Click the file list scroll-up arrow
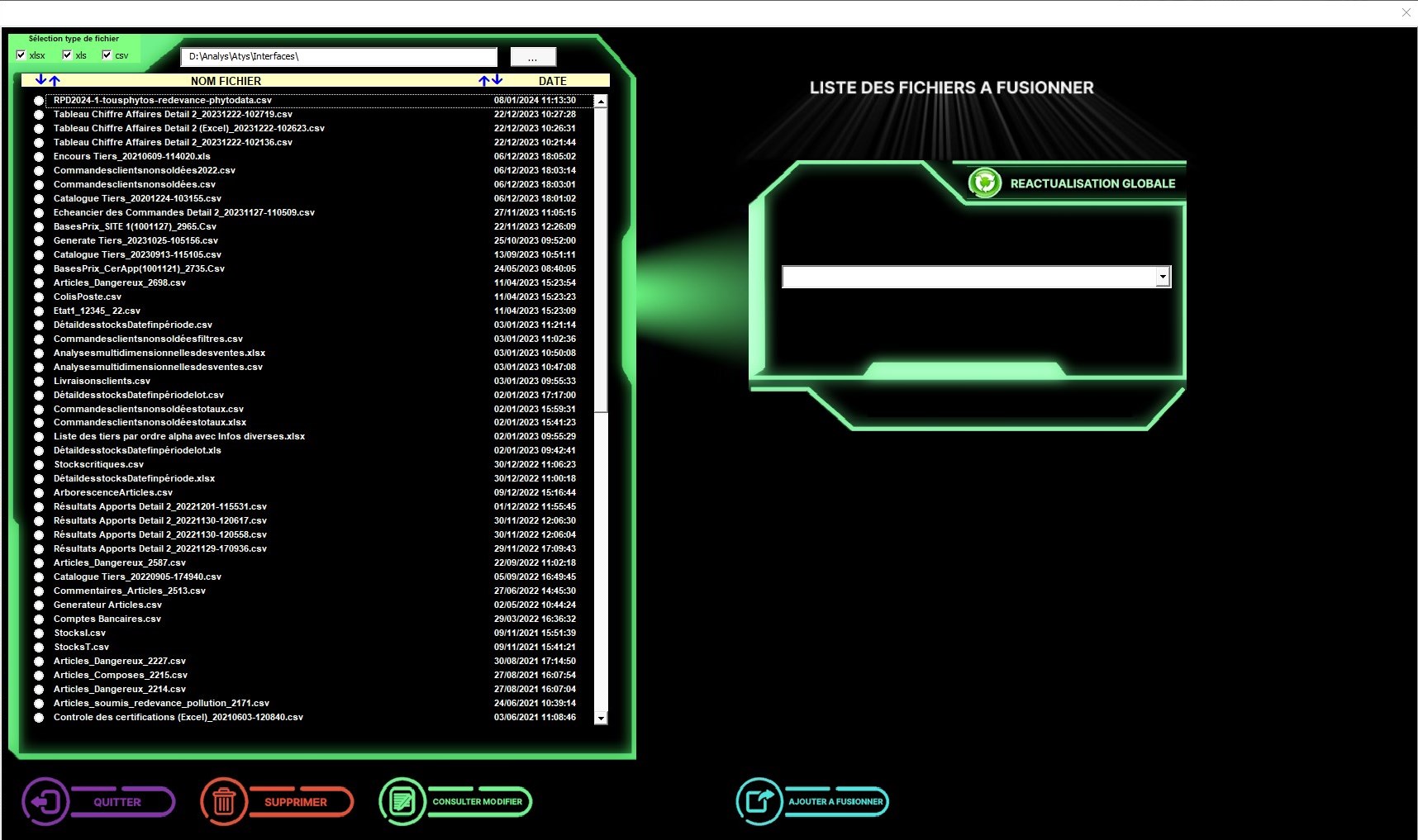Image resolution: width=1418 pixels, height=840 pixels. [x=601, y=101]
